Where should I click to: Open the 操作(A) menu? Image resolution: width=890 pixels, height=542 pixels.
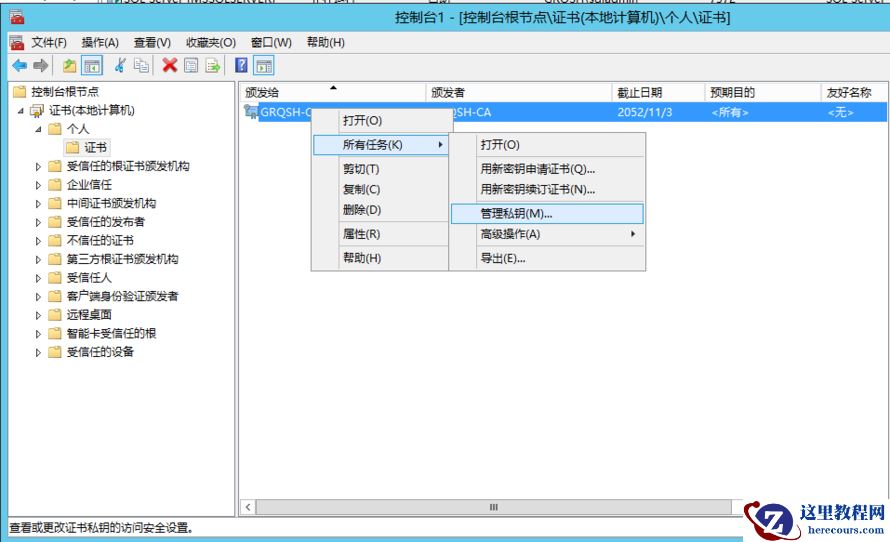pos(100,43)
